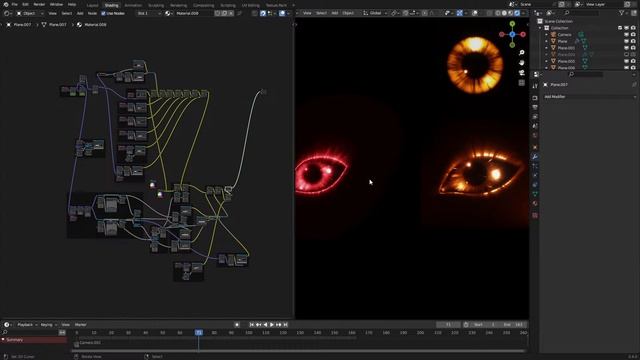Toggle the camera view icon
This screenshot has height=360, width=640.
coord(522,73)
